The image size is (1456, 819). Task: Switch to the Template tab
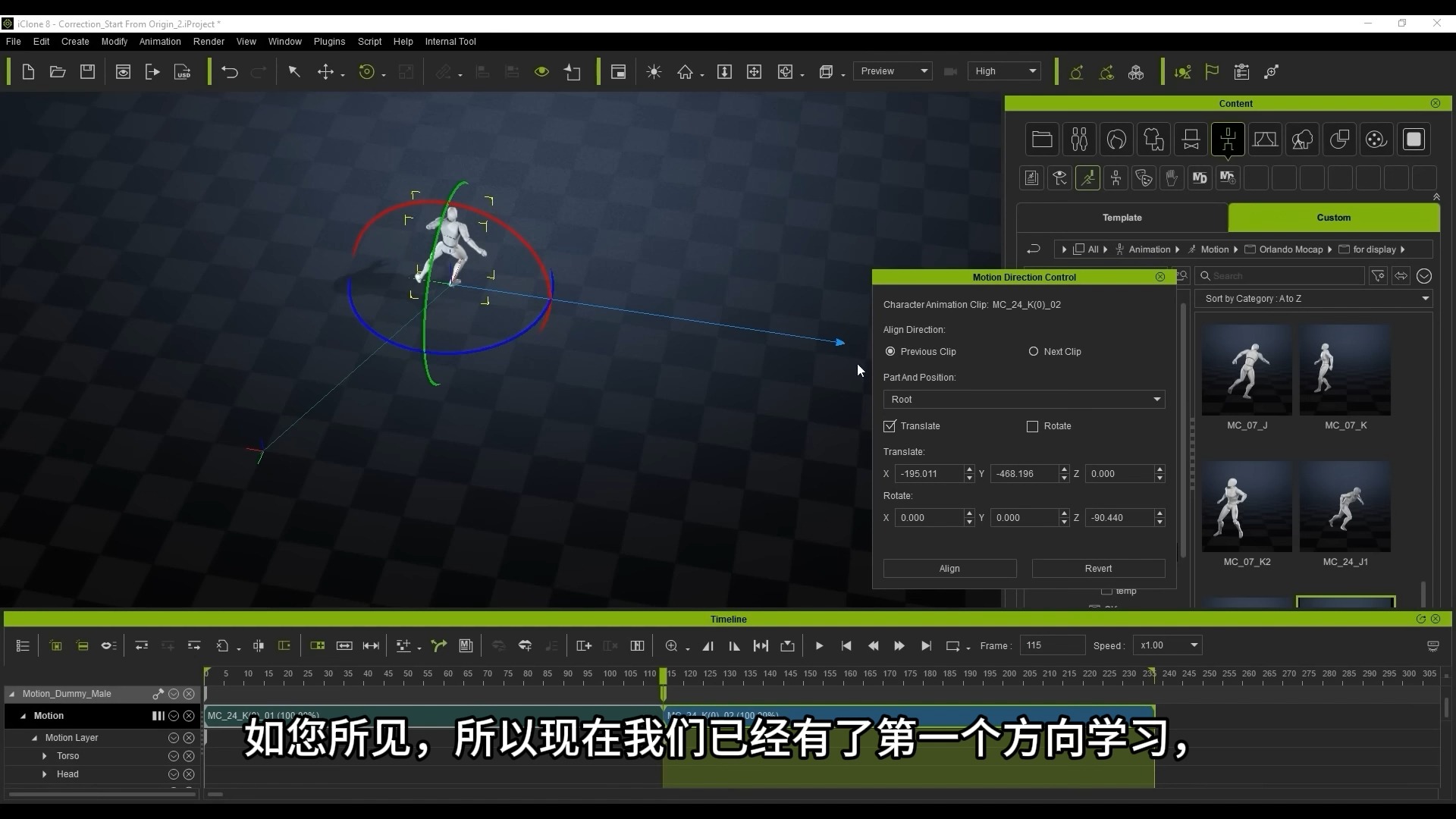pos(1121,218)
